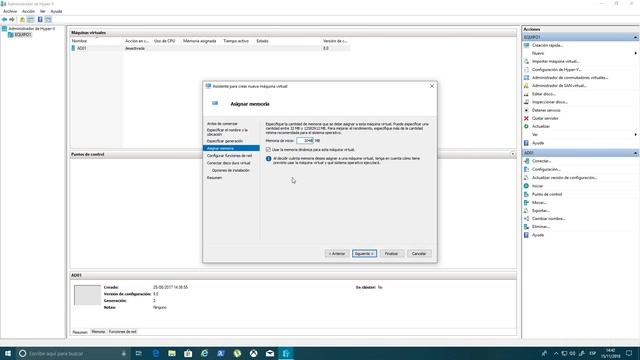Select the Resumen tab at bottom
Image resolution: width=640 pixels, height=360 pixels.
80,332
